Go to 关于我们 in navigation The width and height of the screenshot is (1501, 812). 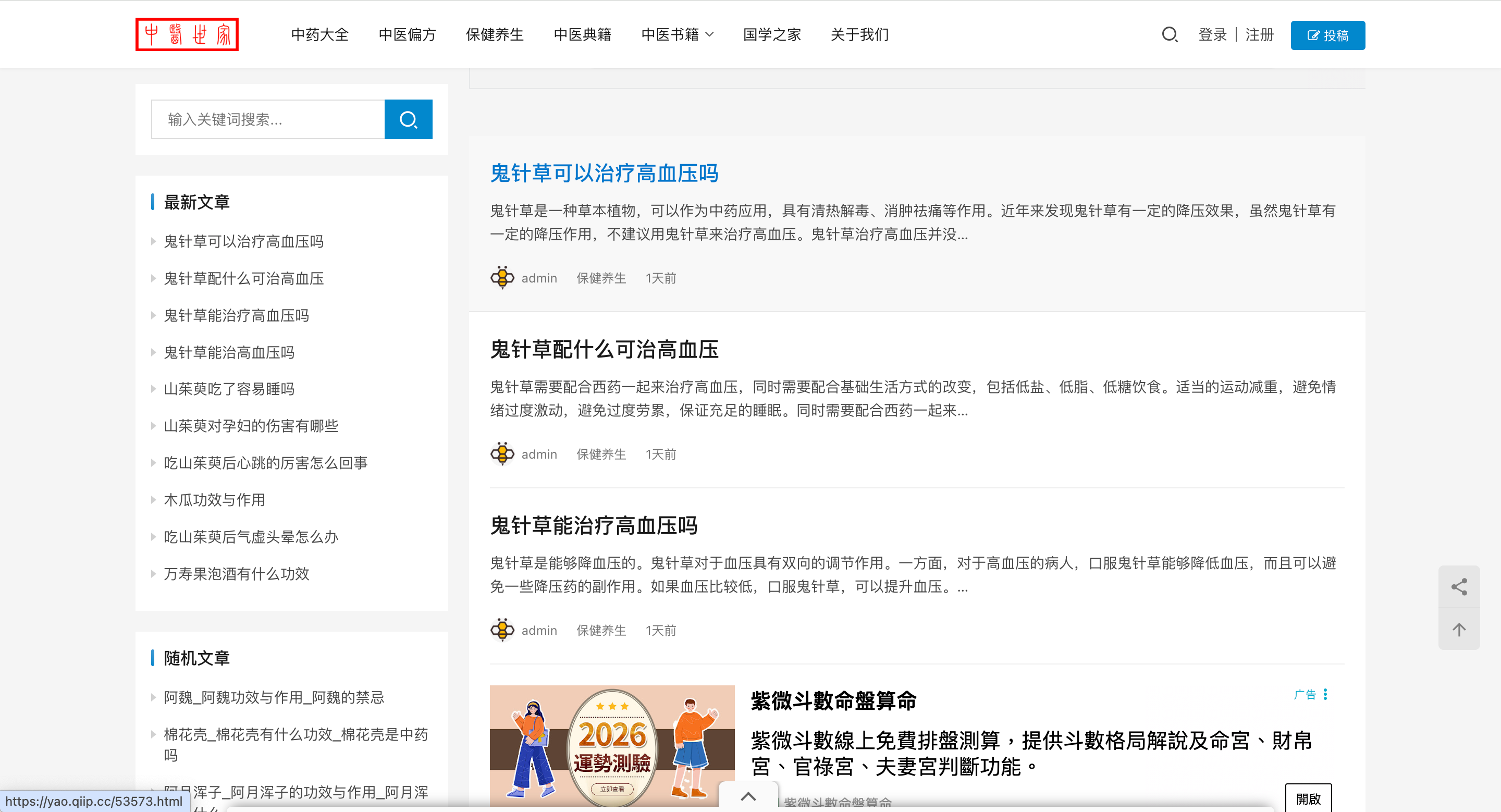[859, 35]
